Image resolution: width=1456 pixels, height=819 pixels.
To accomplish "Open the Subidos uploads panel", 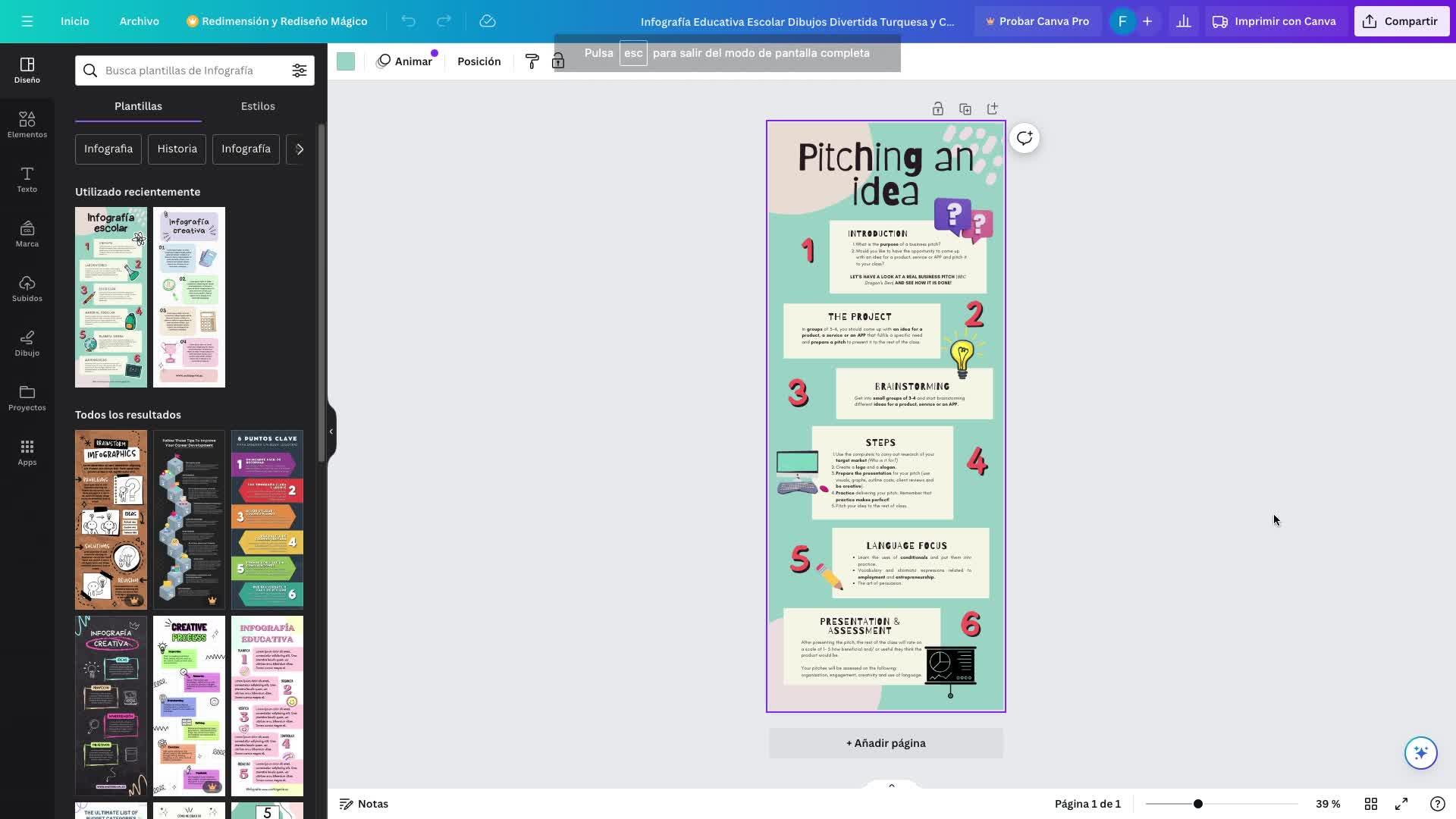I will [27, 288].
